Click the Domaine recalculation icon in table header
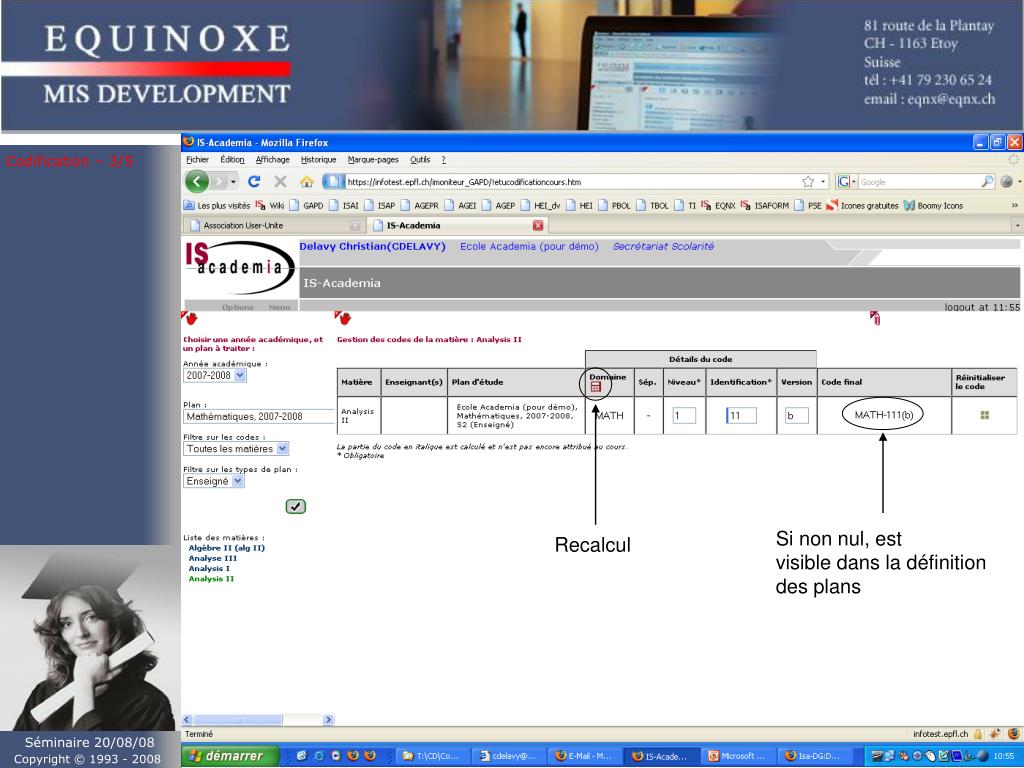1024x768 pixels. (595, 387)
